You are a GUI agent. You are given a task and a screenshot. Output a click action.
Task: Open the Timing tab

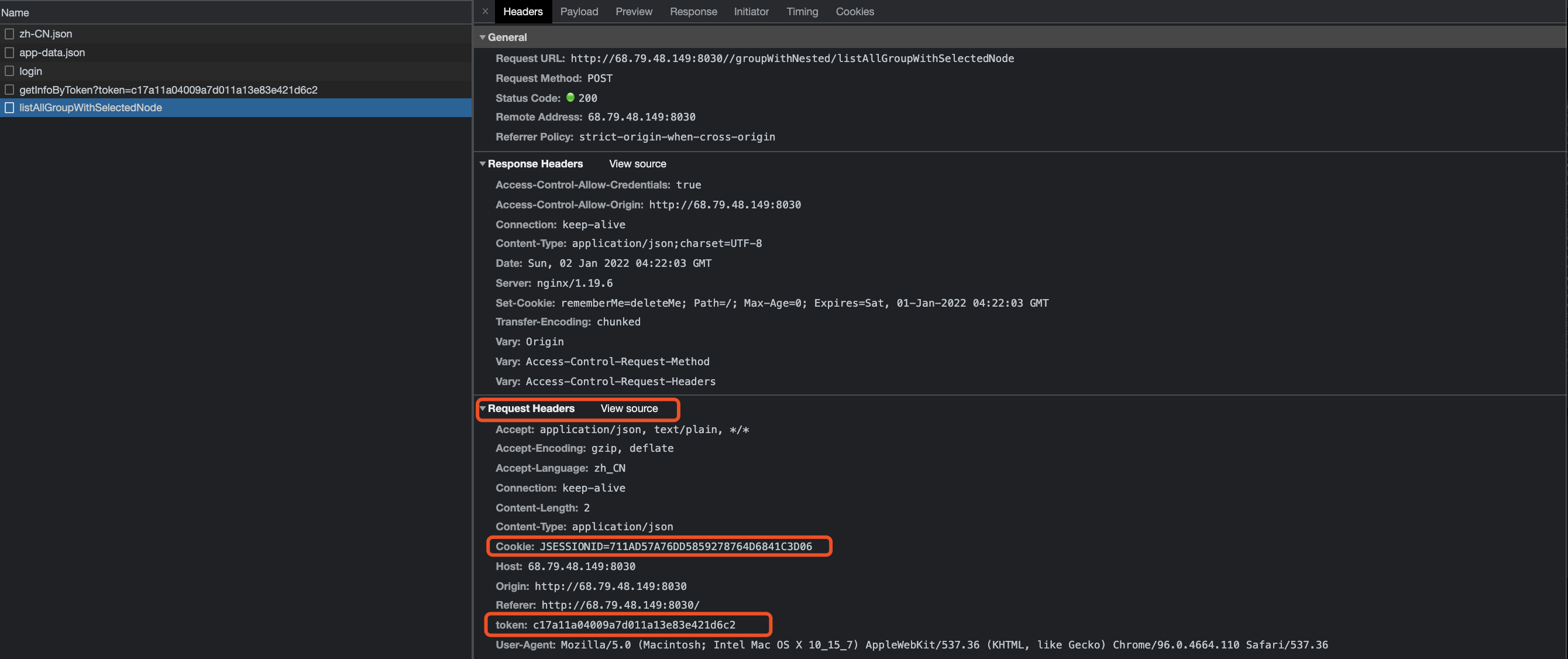pos(802,12)
